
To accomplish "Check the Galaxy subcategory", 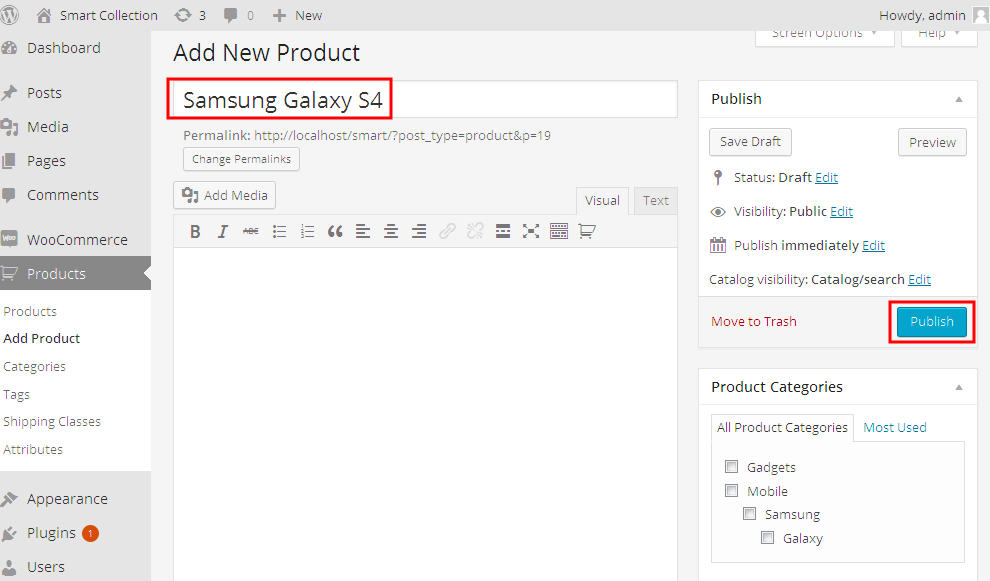I will click(768, 538).
